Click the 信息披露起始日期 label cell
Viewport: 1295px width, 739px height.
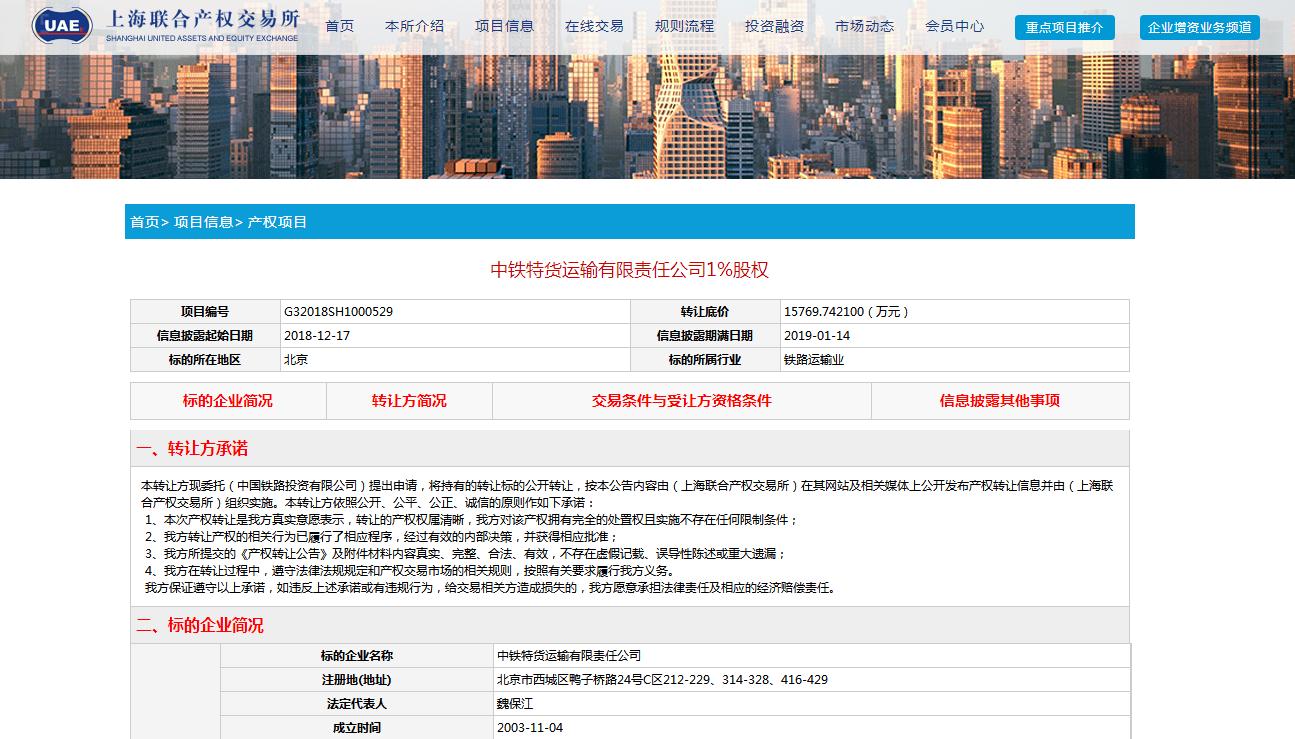point(205,336)
